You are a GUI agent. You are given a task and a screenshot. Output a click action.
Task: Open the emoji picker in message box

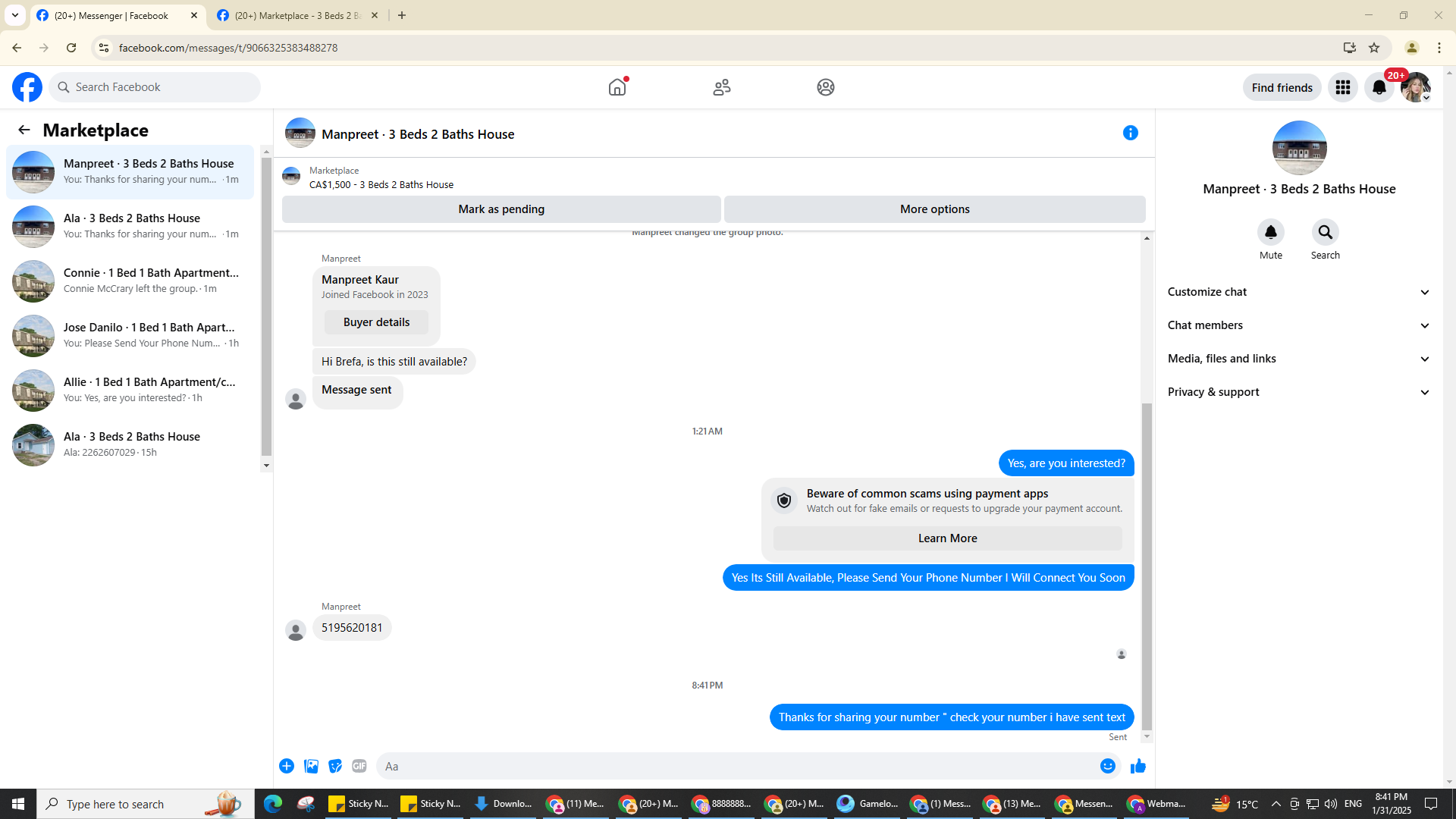(x=1108, y=766)
